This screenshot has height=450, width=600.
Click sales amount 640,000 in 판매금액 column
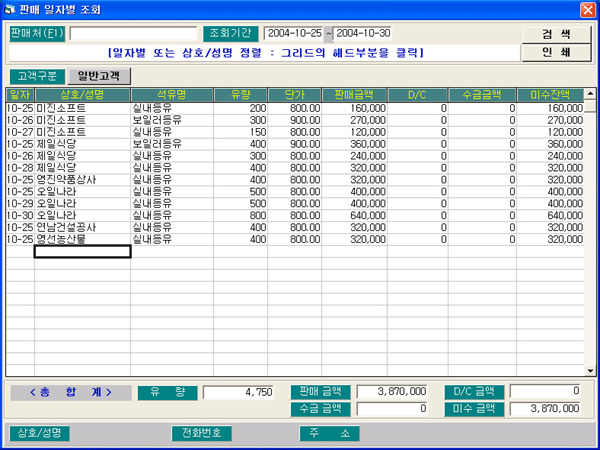click(x=354, y=215)
